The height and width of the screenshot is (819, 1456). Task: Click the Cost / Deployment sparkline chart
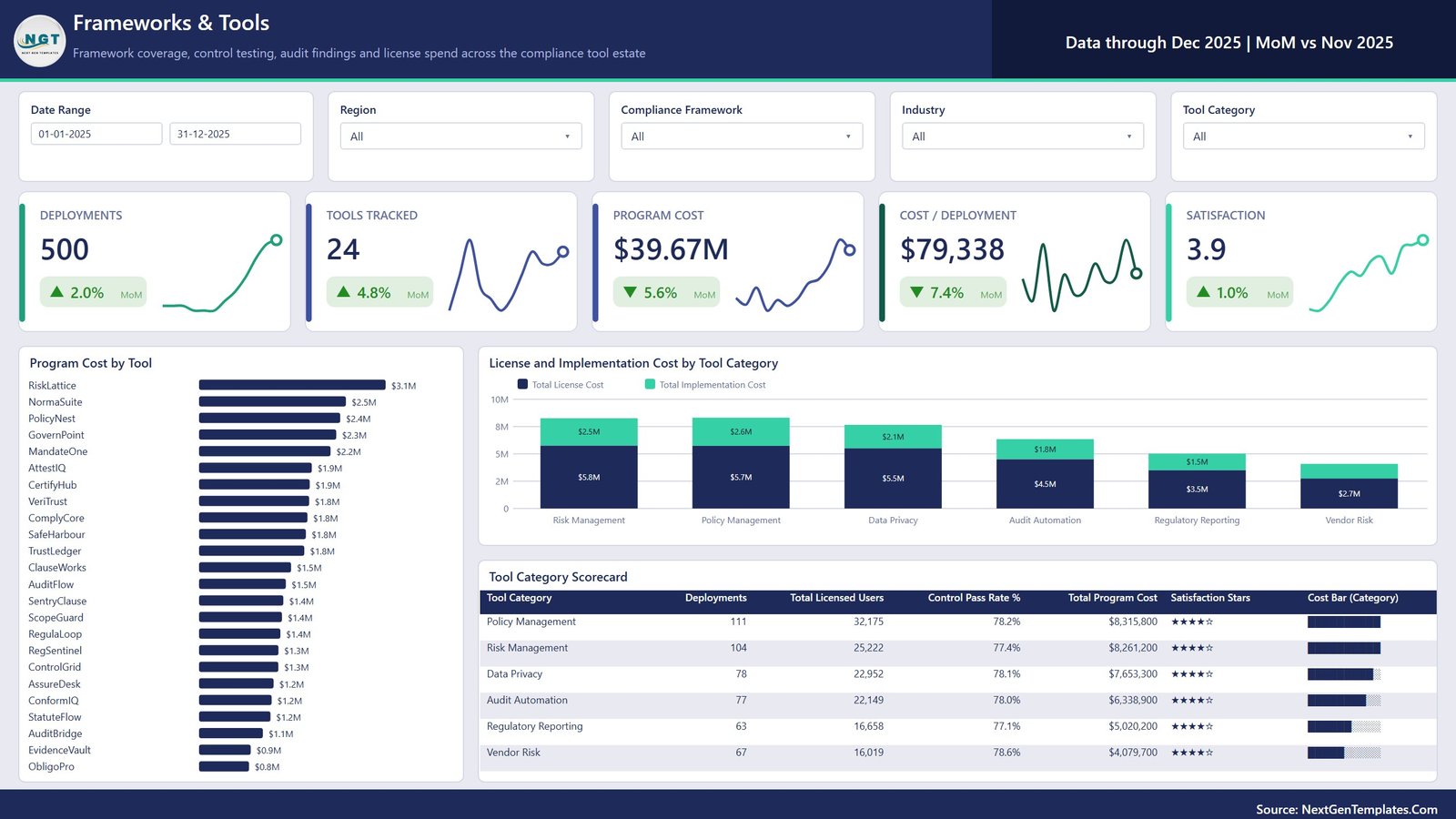[x=1082, y=275]
